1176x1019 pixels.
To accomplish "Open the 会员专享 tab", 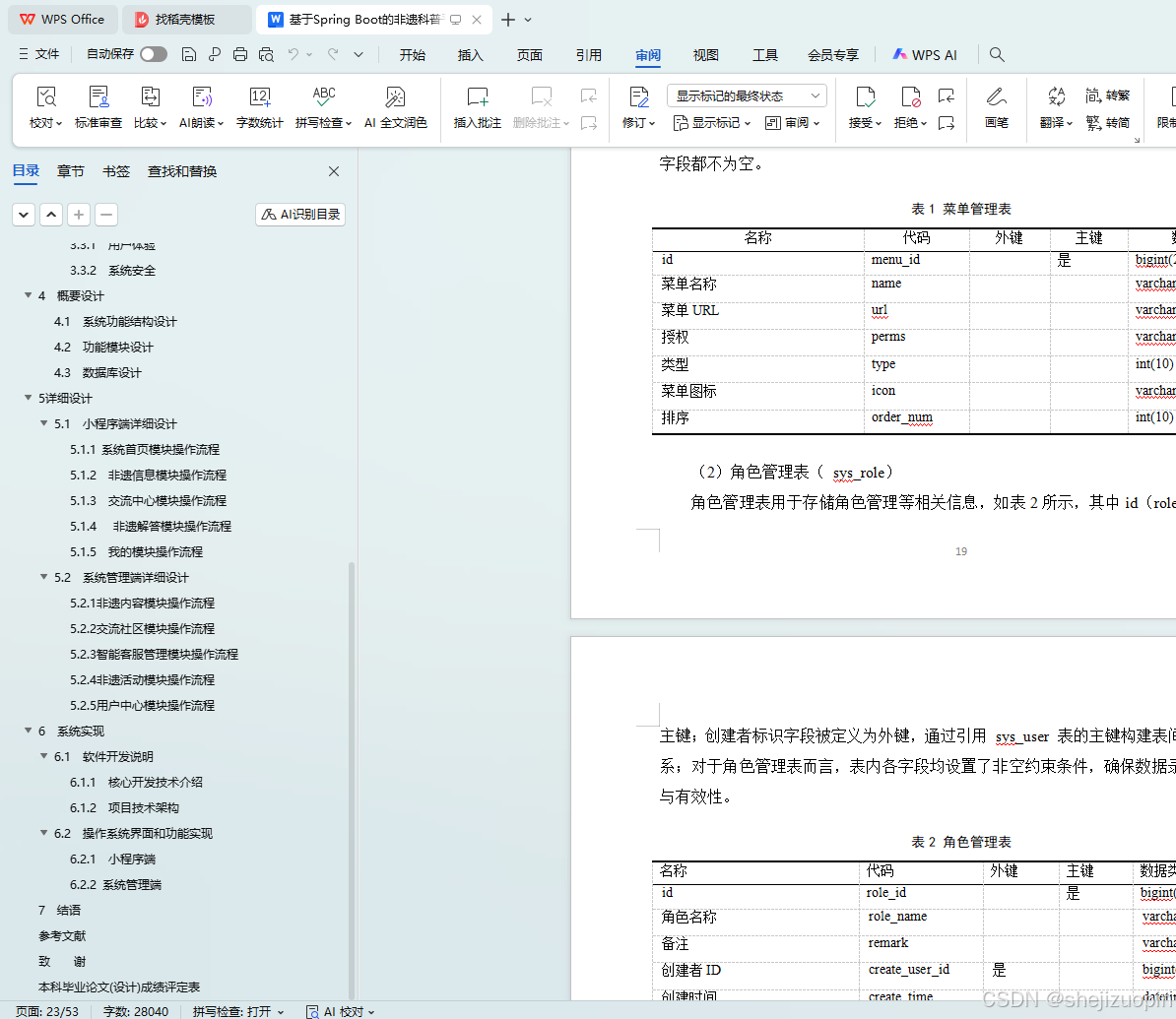I will coord(833,55).
